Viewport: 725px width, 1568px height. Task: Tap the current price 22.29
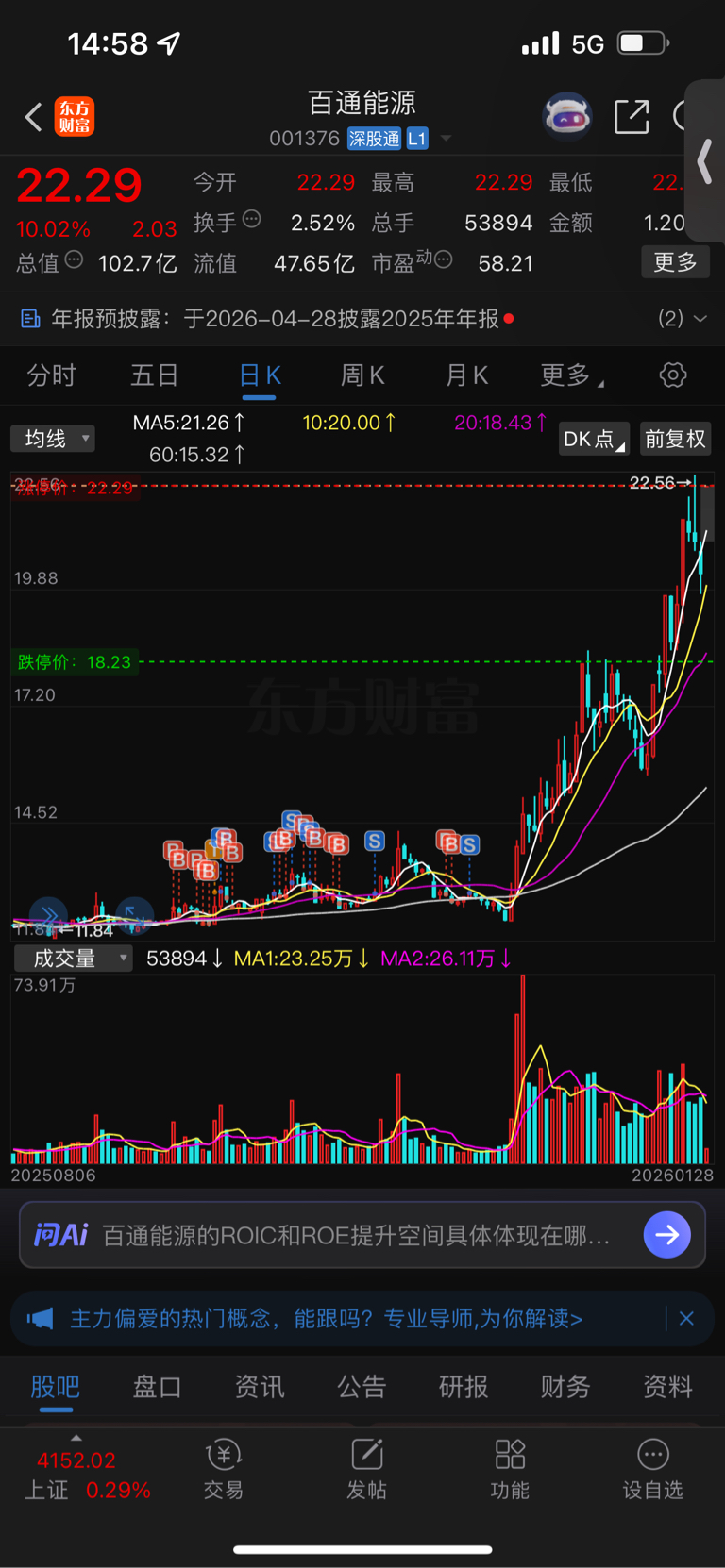click(79, 185)
